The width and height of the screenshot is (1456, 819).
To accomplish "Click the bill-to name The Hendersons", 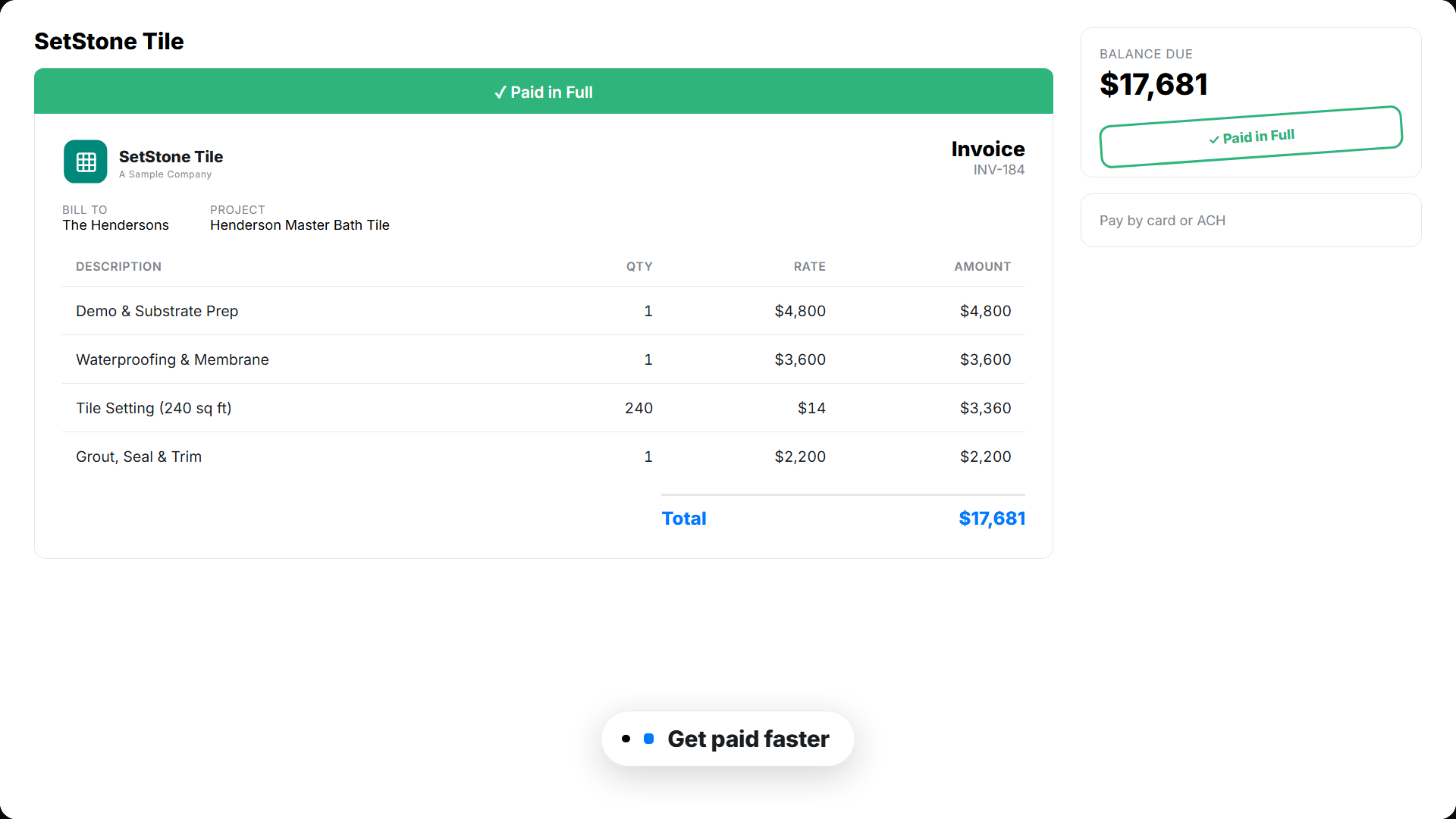I will click(x=115, y=225).
